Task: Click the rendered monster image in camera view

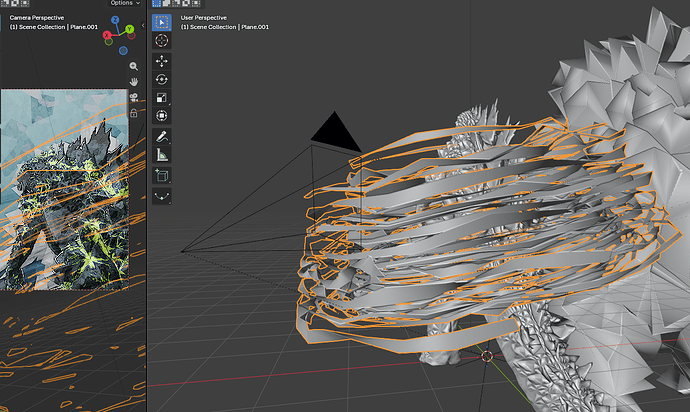Action: click(64, 190)
